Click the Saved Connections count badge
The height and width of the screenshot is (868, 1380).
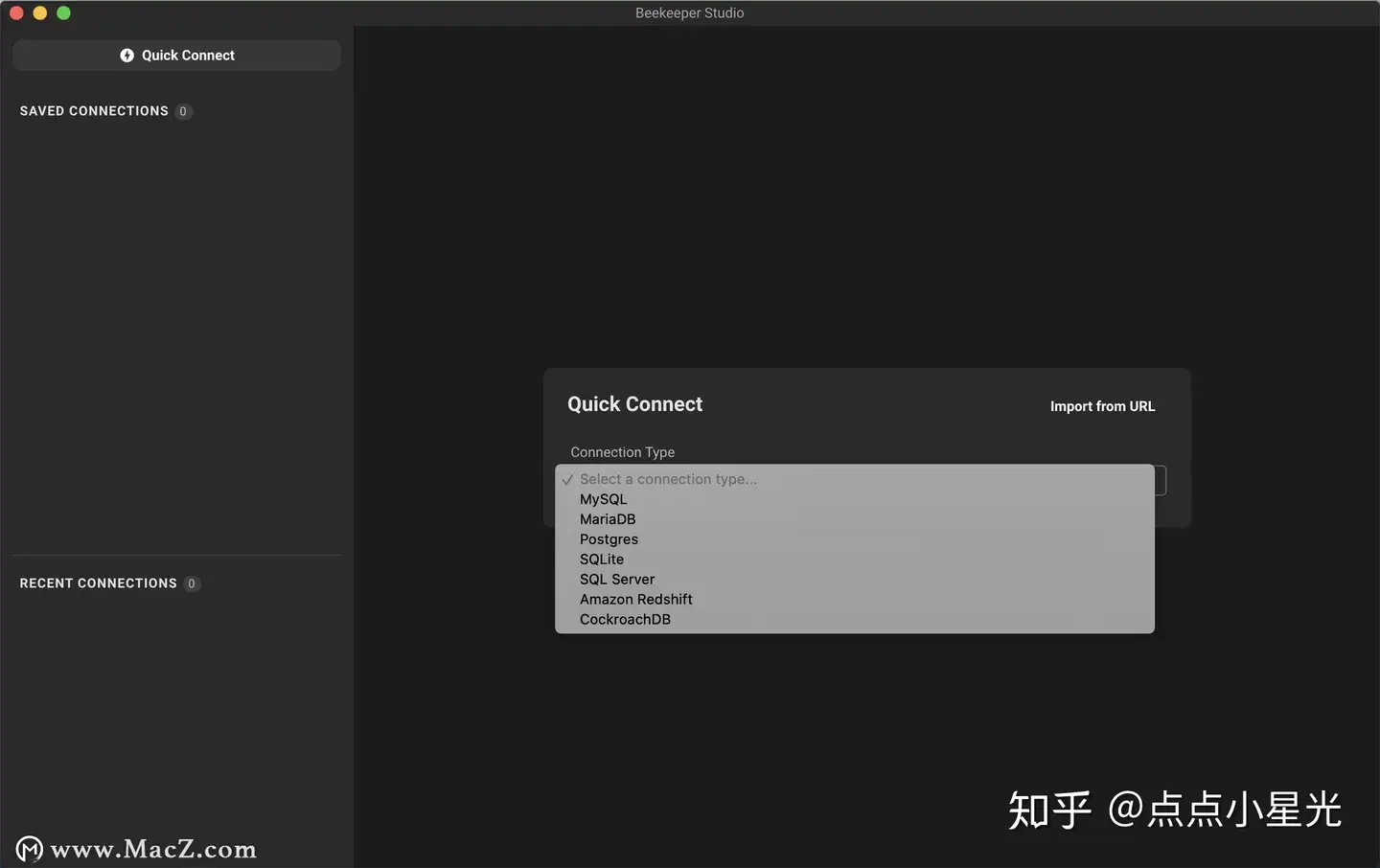click(183, 112)
